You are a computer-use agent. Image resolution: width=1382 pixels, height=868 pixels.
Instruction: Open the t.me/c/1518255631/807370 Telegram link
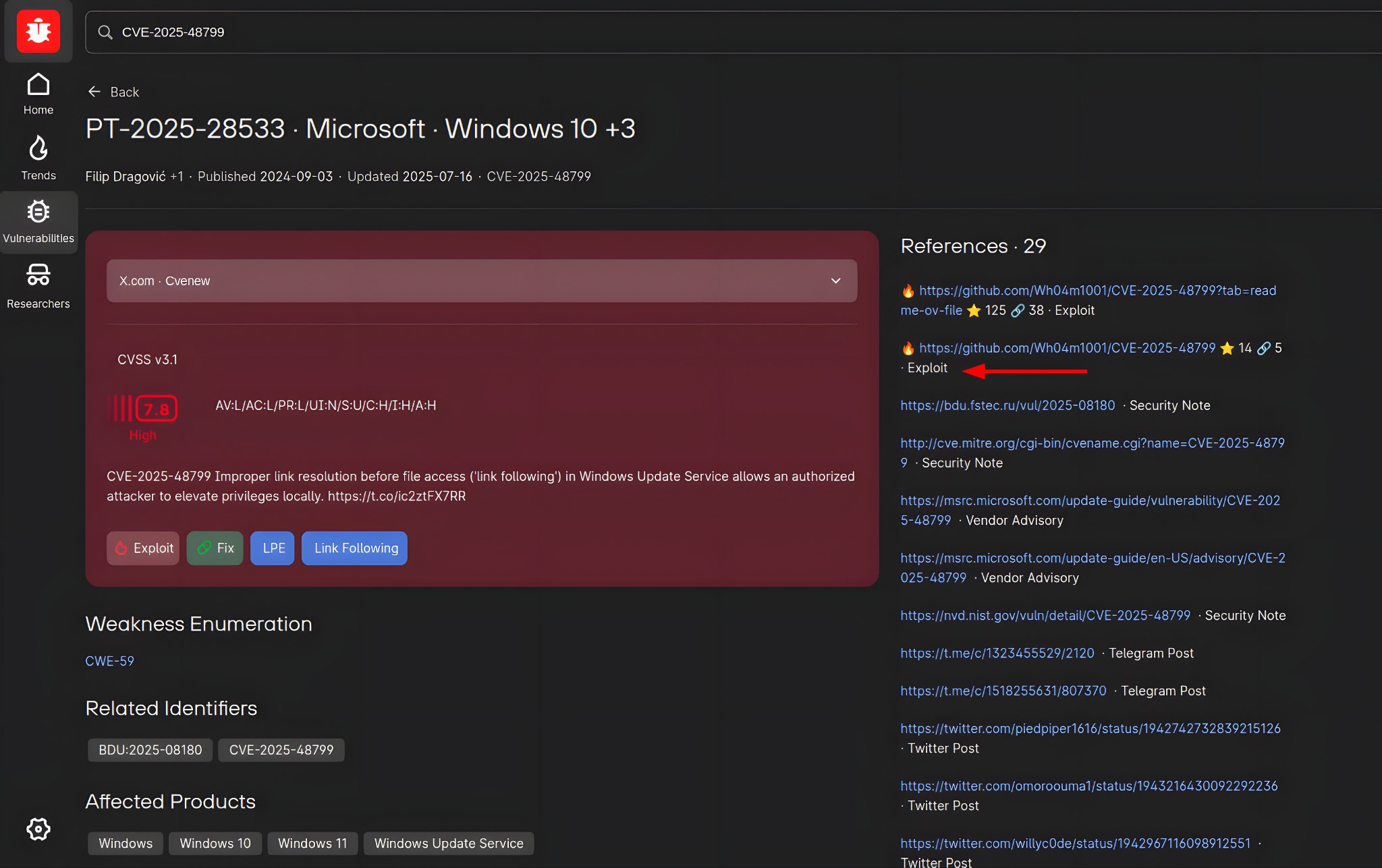pyautogui.click(x=1003, y=691)
